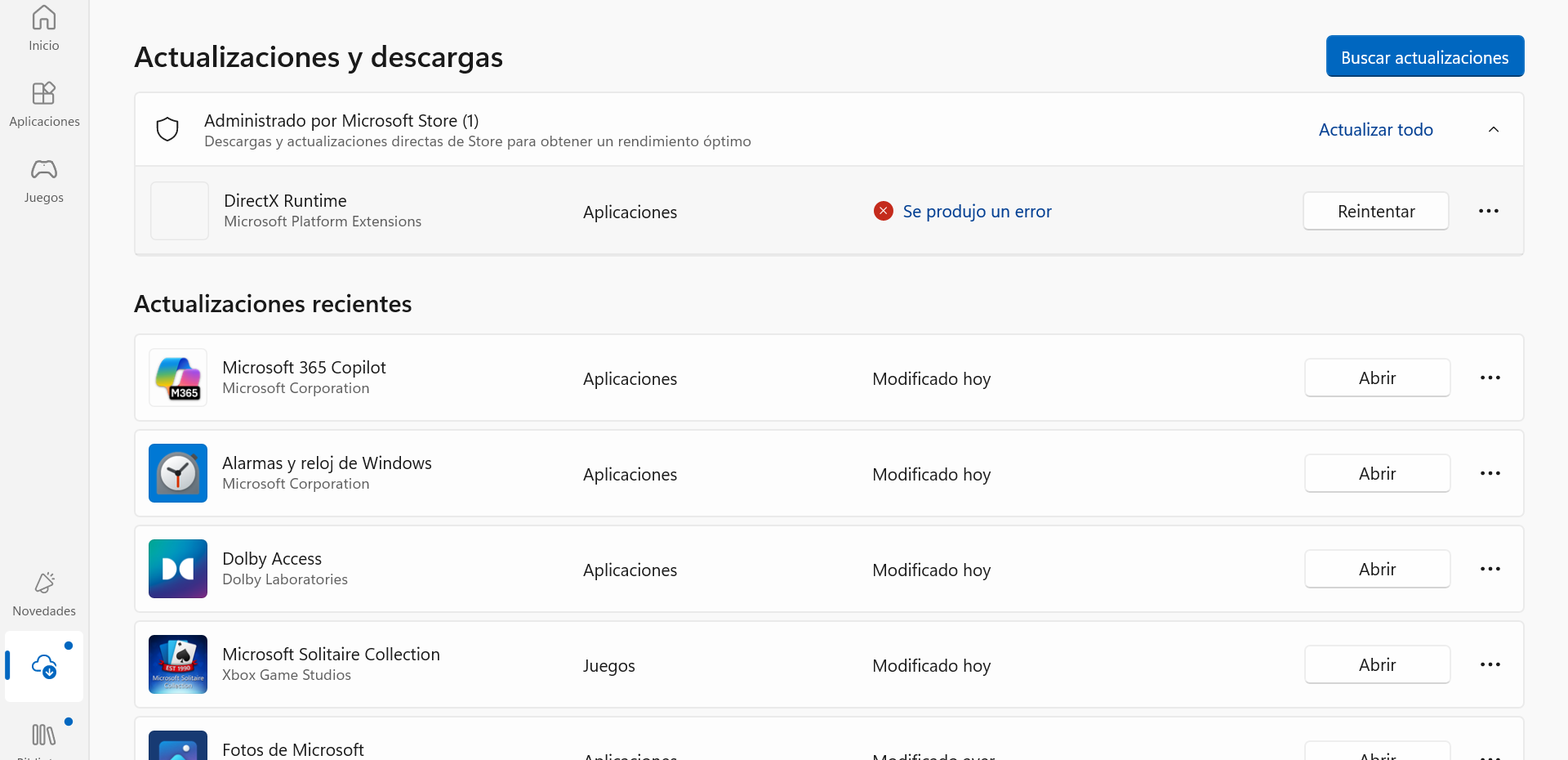Open Novedades in the sidebar

44,594
